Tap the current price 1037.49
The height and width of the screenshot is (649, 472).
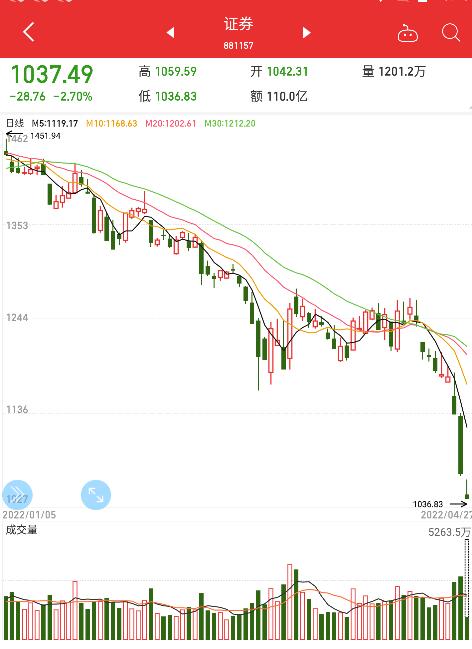(52, 75)
